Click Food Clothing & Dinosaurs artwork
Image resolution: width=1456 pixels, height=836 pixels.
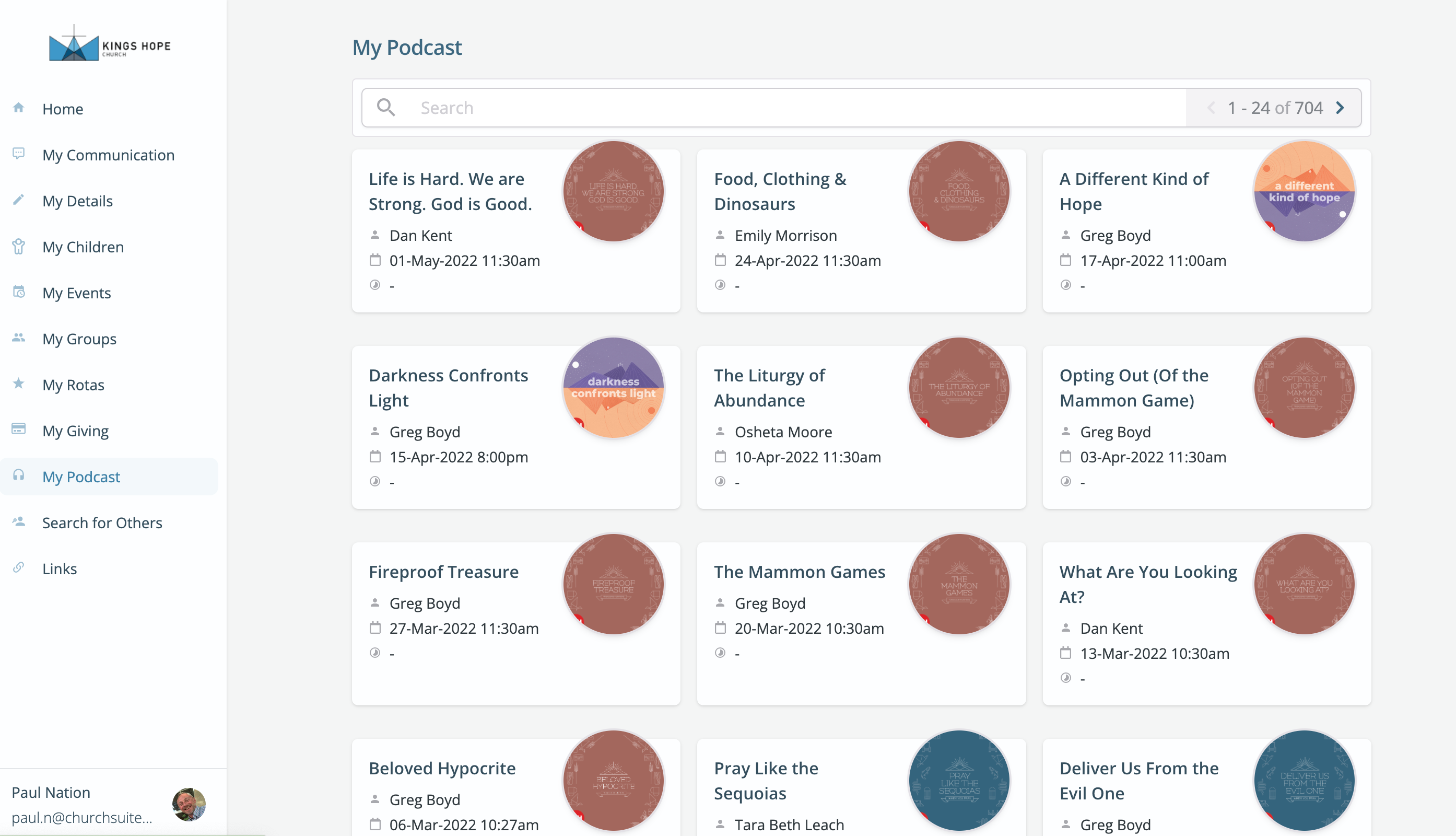click(x=958, y=191)
